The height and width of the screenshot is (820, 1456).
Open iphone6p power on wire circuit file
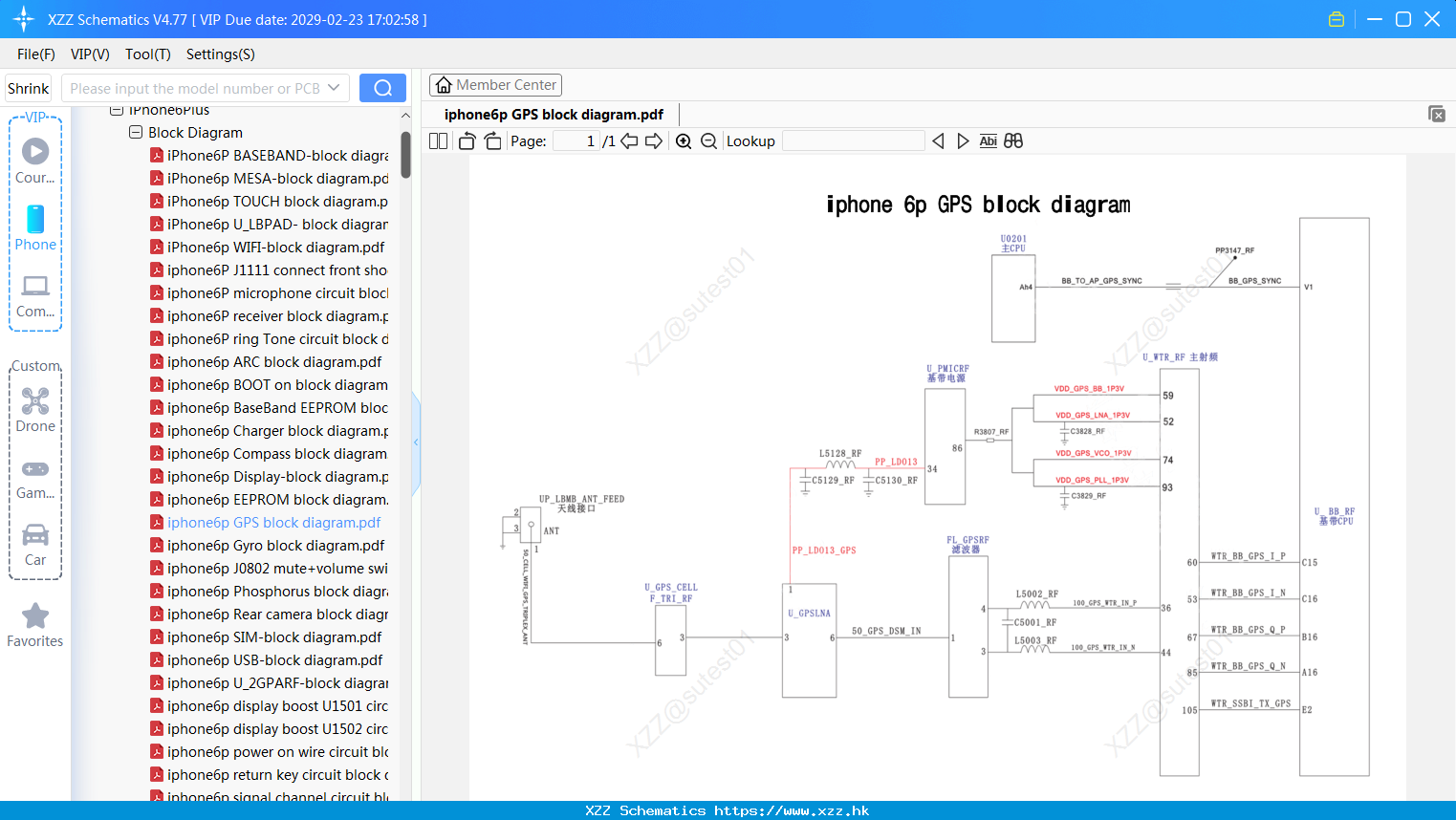pos(269,752)
